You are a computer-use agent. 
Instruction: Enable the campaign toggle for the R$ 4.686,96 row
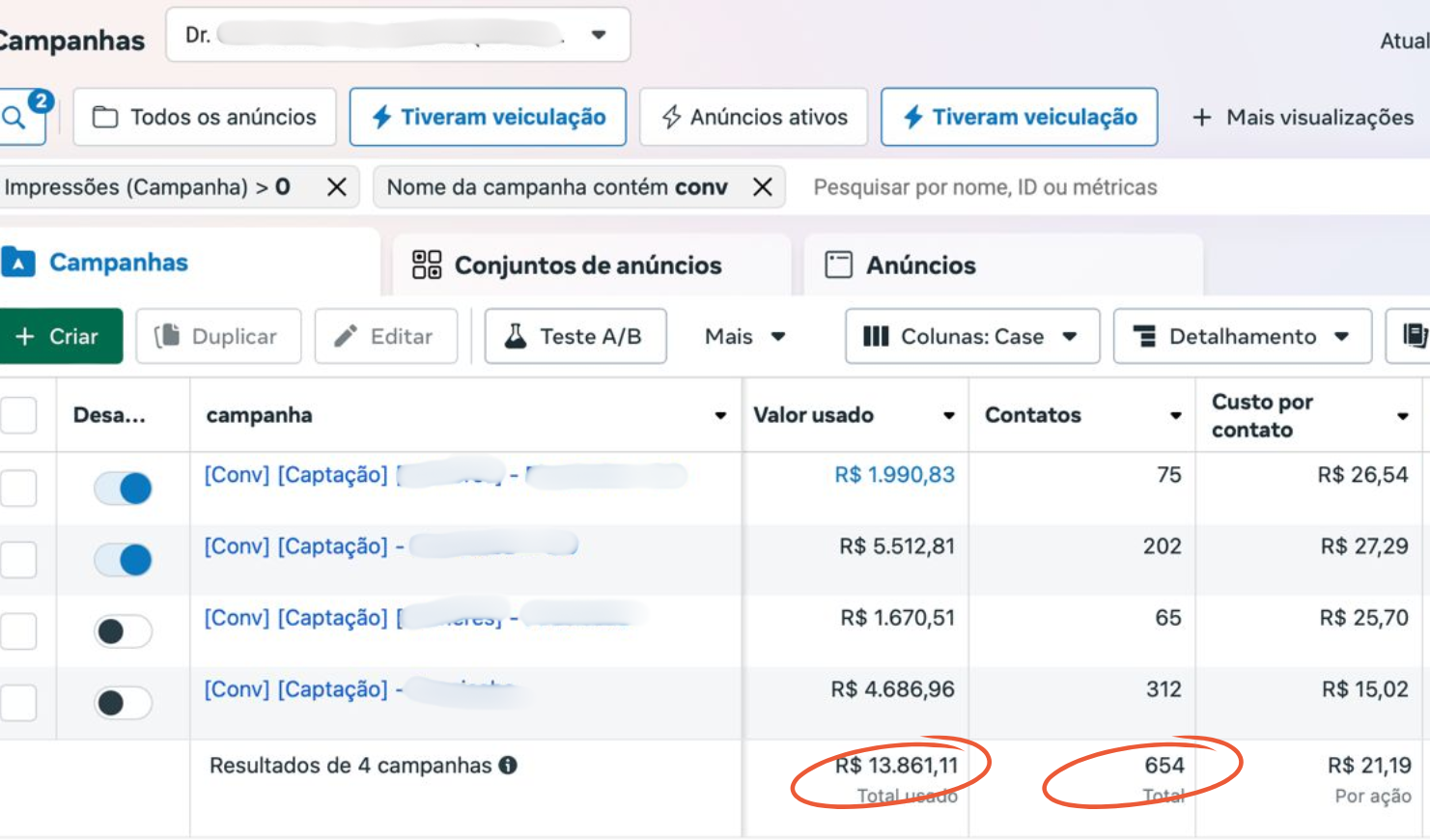[x=123, y=703]
